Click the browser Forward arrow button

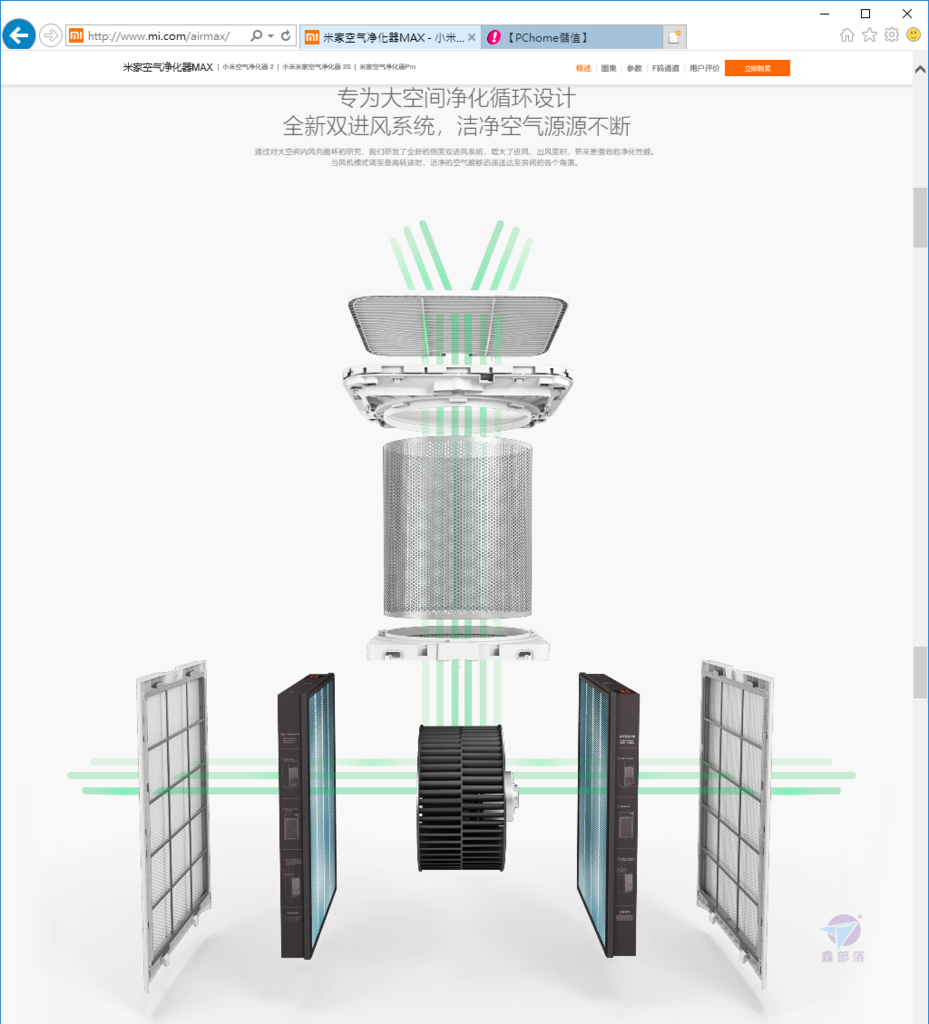click(x=50, y=35)
